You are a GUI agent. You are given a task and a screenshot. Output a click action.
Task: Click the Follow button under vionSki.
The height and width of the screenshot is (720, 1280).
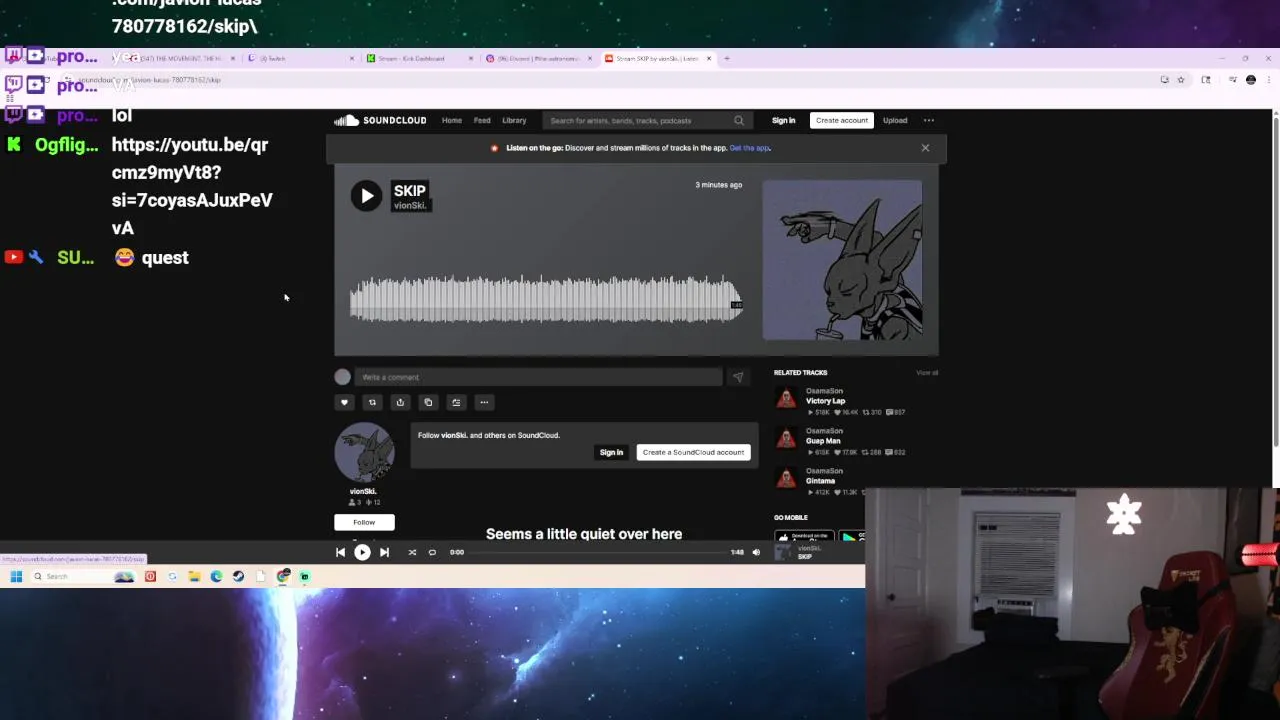tap(364, 522)
